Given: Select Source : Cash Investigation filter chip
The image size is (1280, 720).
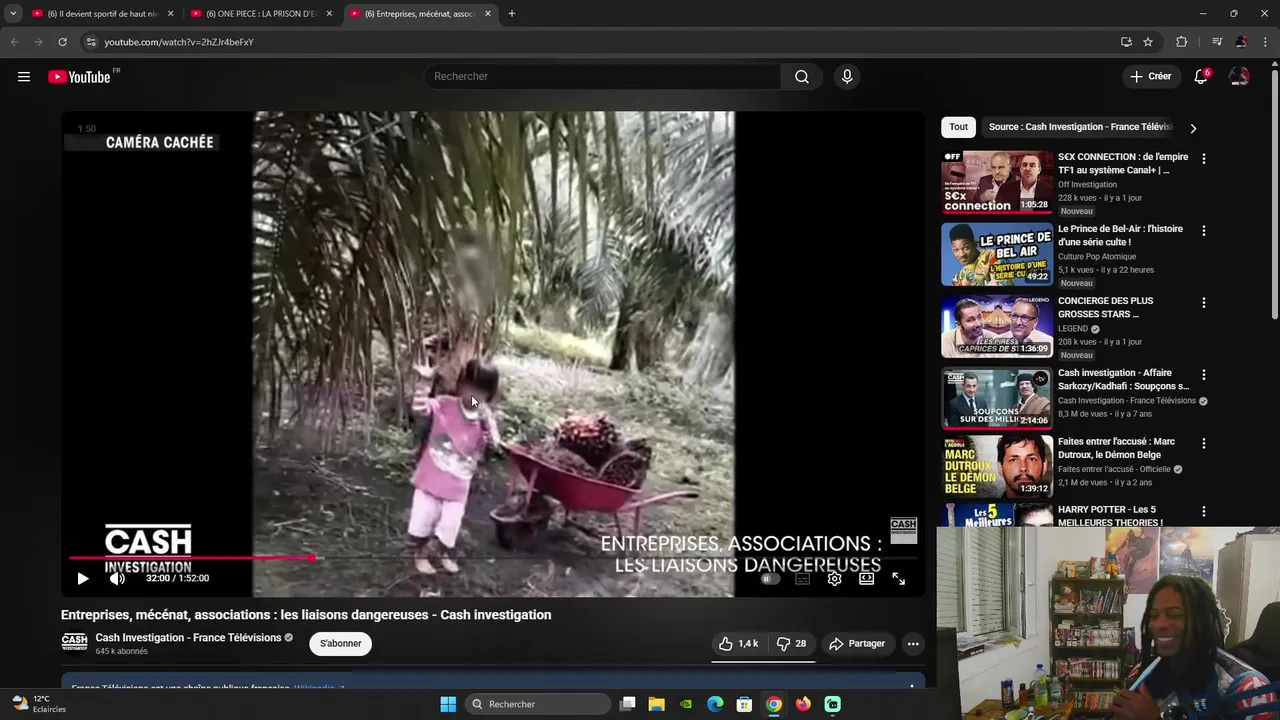Looking at the screenshot, I should [1080, 127].
